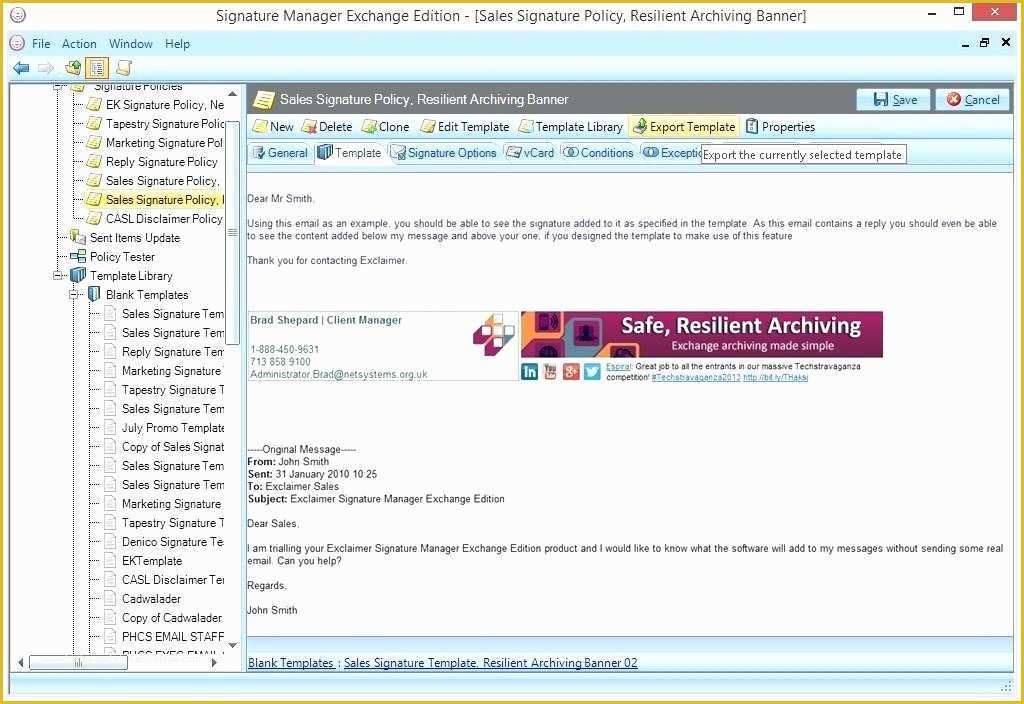This screenshot has height=704, width=1024.
Task: Open policy Properties
Action: (x=780, y=127)
